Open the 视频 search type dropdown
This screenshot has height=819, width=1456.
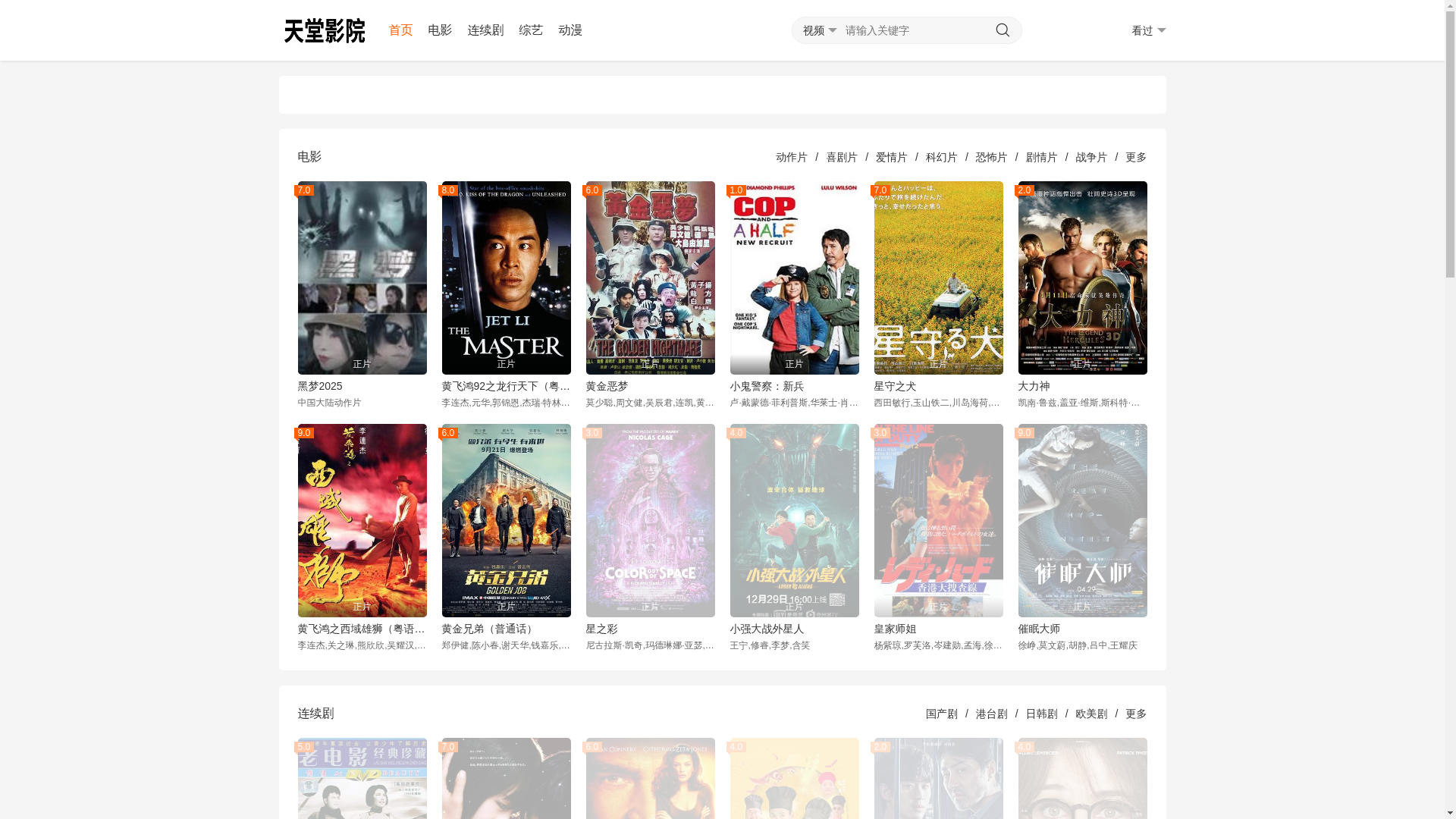[x=820, y=30]
